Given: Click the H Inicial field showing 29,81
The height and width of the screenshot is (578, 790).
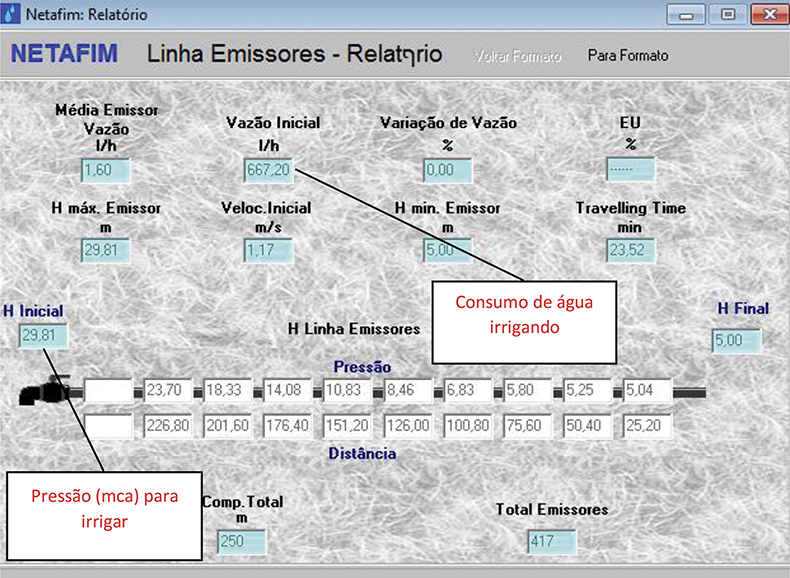Looking at the screenshot, I should [43, 337].
